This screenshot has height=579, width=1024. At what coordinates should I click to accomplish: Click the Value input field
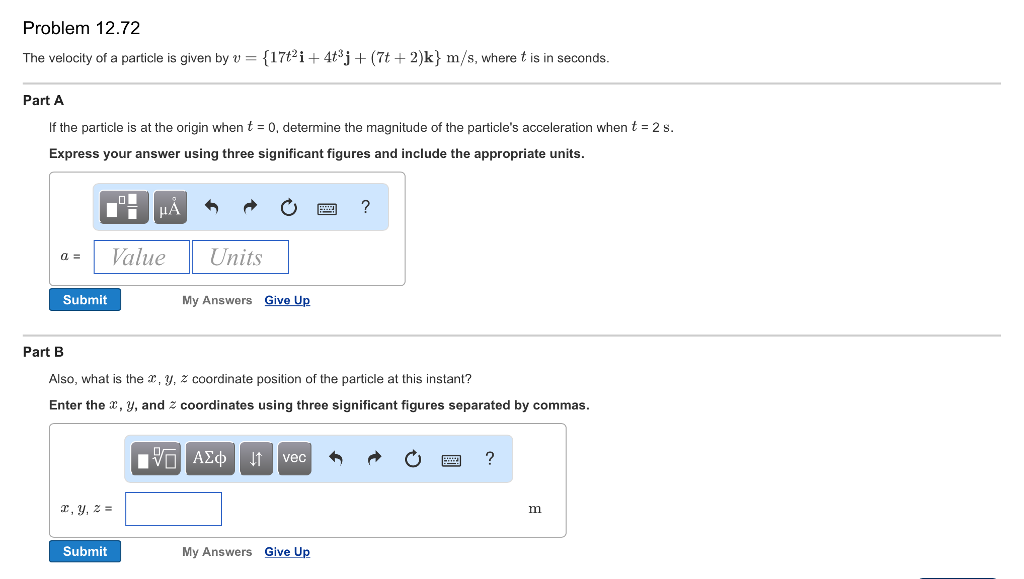(140, 257)
